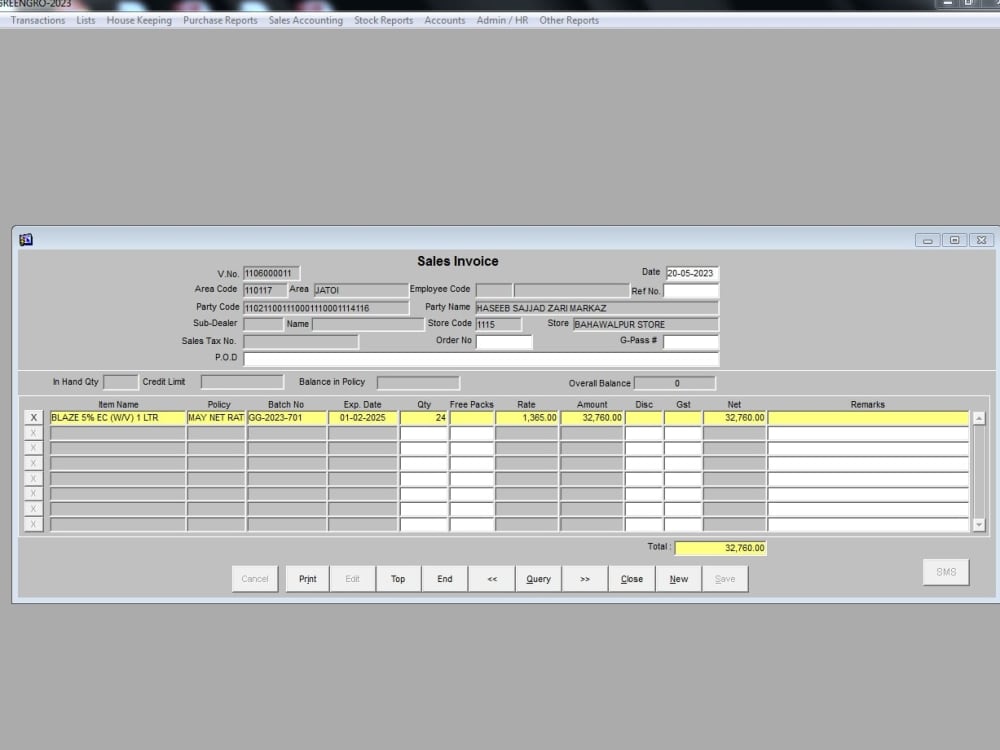Open the Purchase Reports menu
Screen dimensions: 1000x750
tap(220, 20)
